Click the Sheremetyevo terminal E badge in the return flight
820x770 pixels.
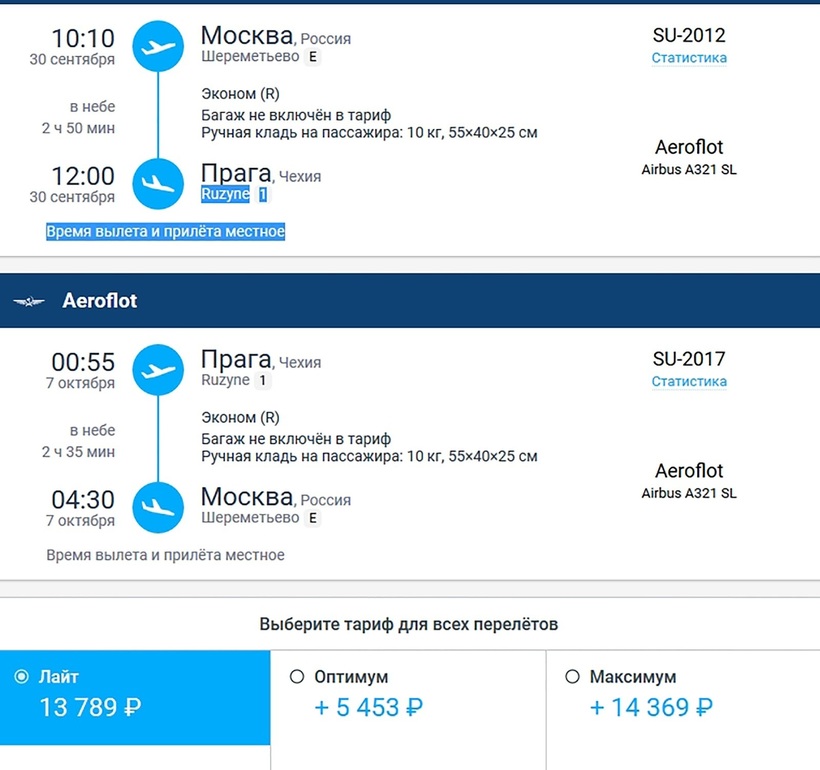point(313,518)
